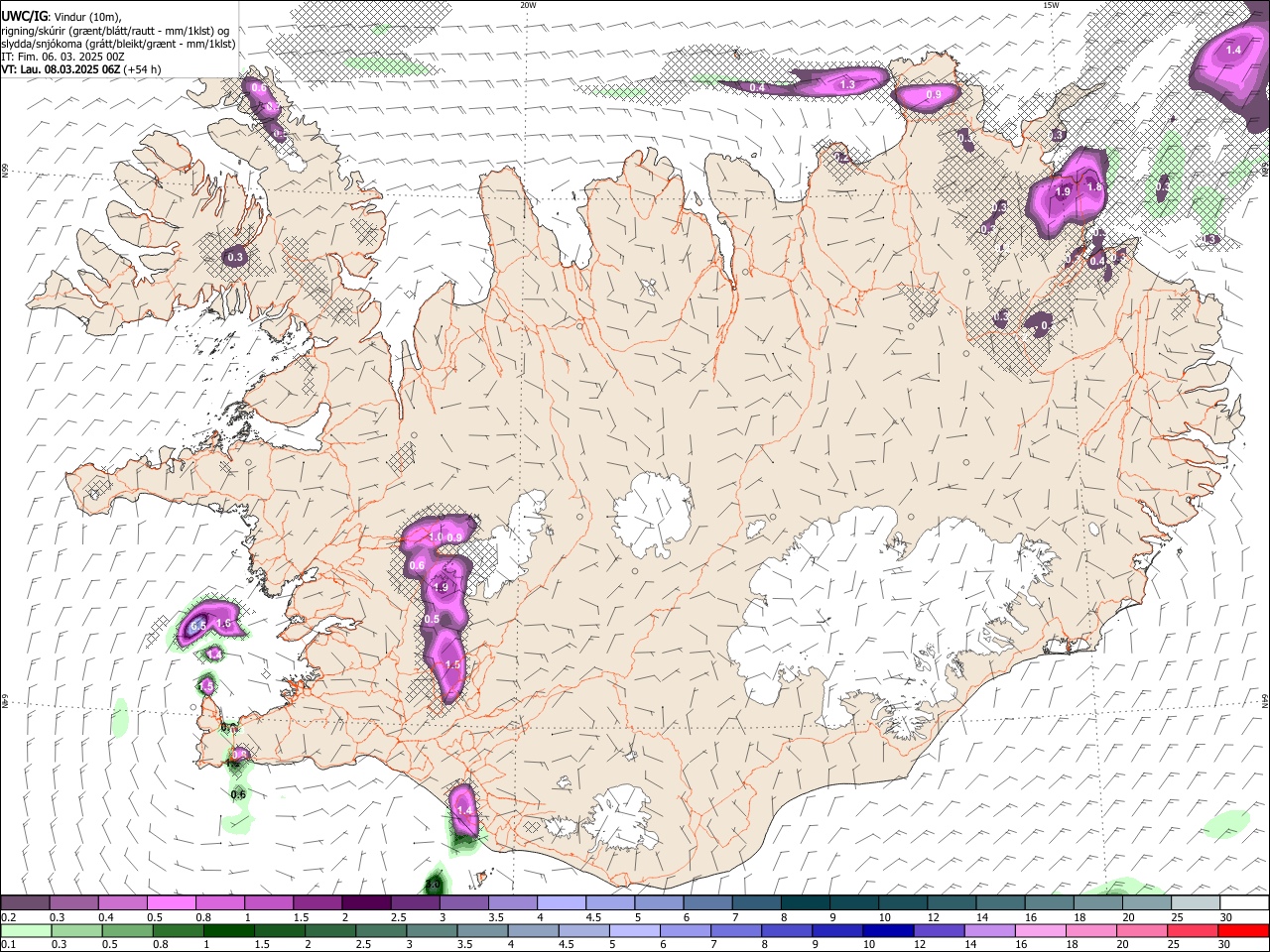Click the 1.4 value on the south coast snow cell

[x=463, y=810]
